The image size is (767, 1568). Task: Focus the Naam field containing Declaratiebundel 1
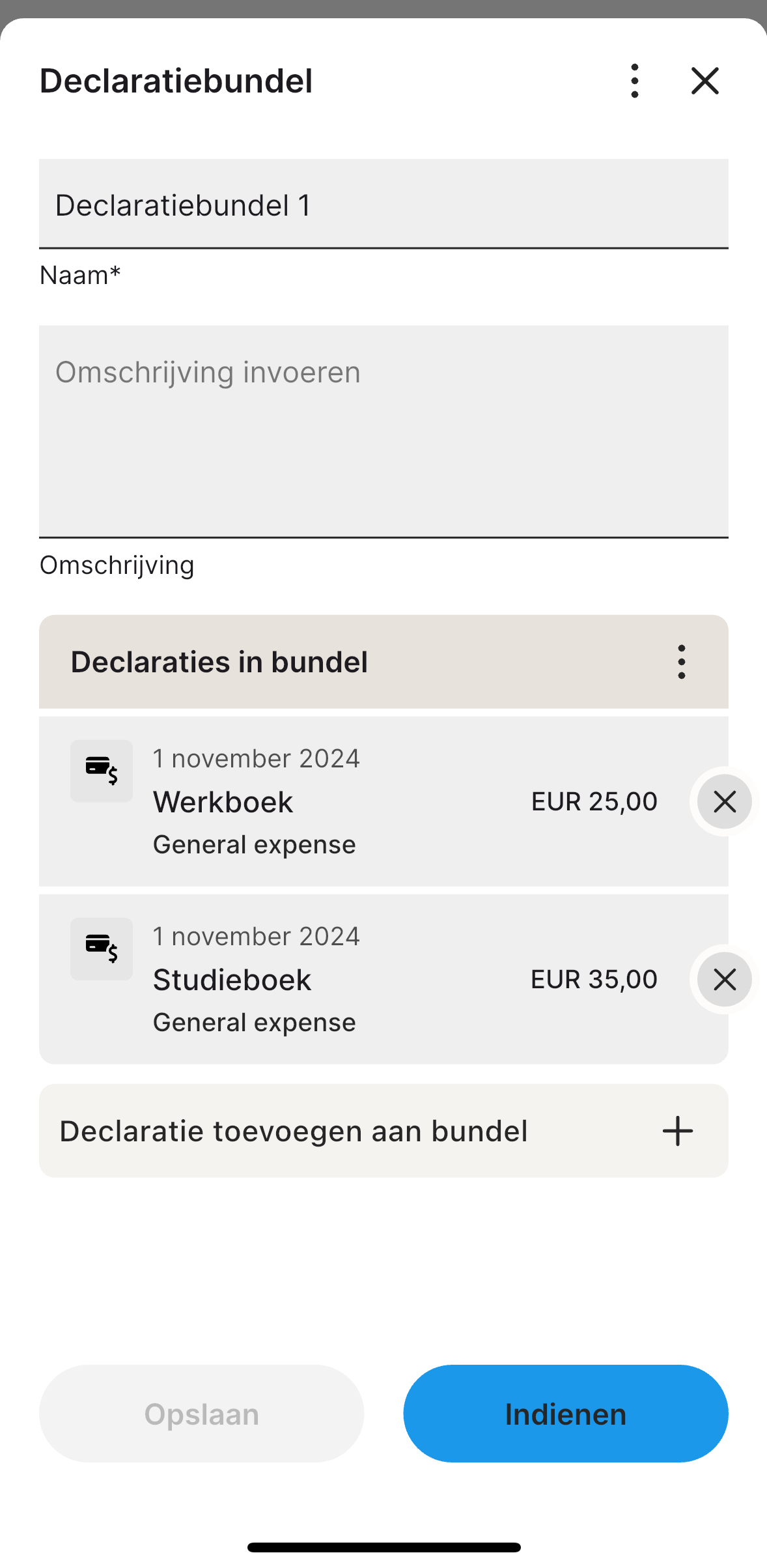point(383,204)
